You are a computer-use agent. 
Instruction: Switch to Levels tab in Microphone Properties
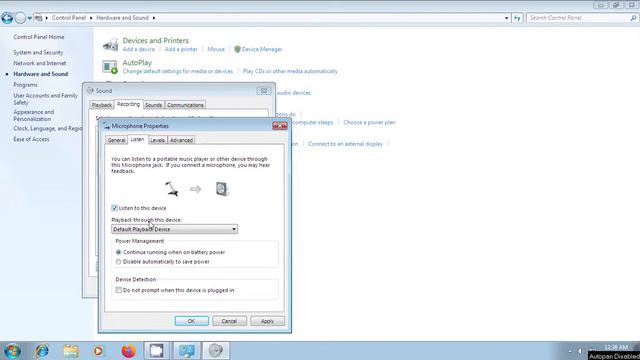157,140
